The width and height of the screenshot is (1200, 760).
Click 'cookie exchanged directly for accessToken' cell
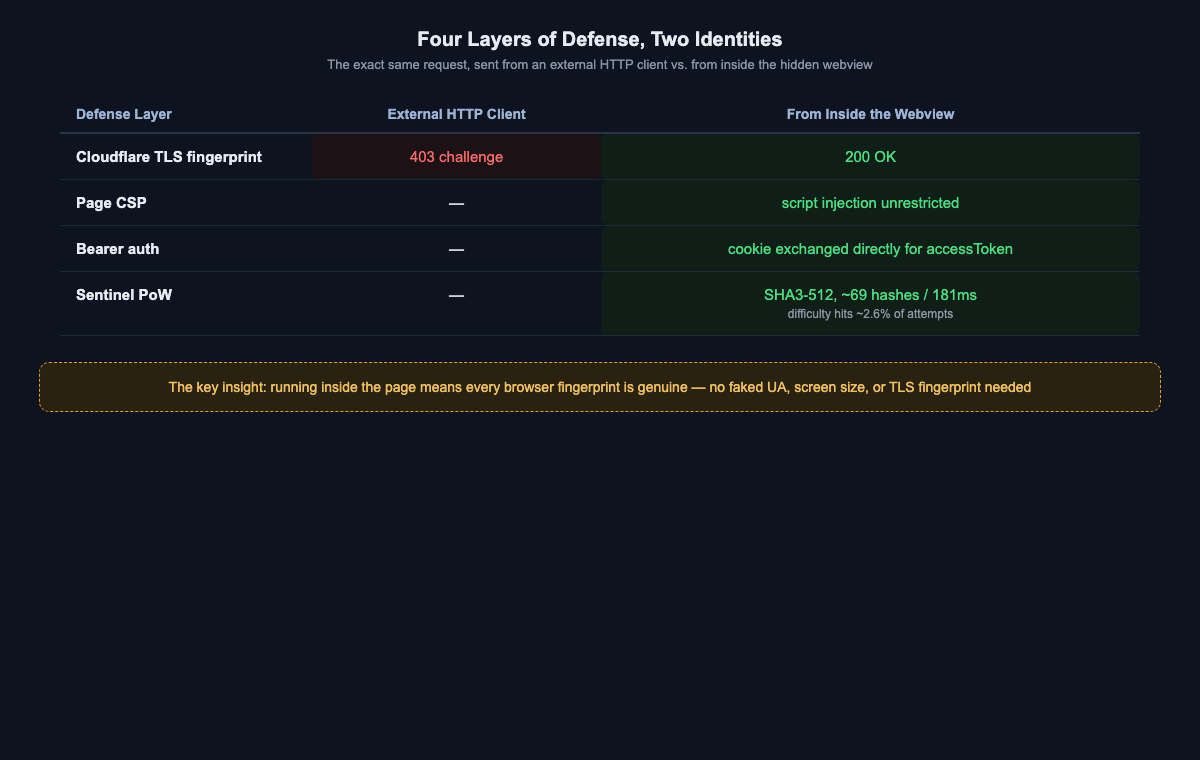point(870,249)
